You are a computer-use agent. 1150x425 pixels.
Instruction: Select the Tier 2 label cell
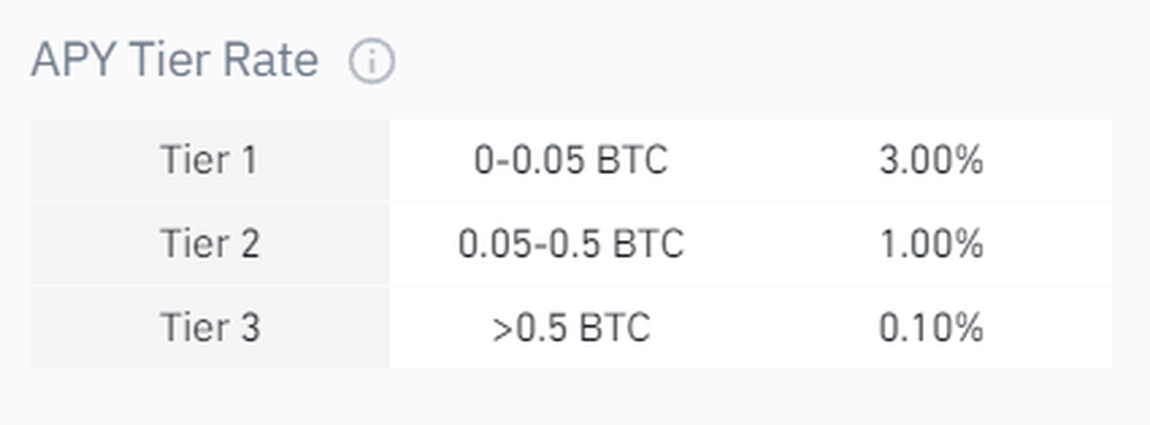point(209,244)
